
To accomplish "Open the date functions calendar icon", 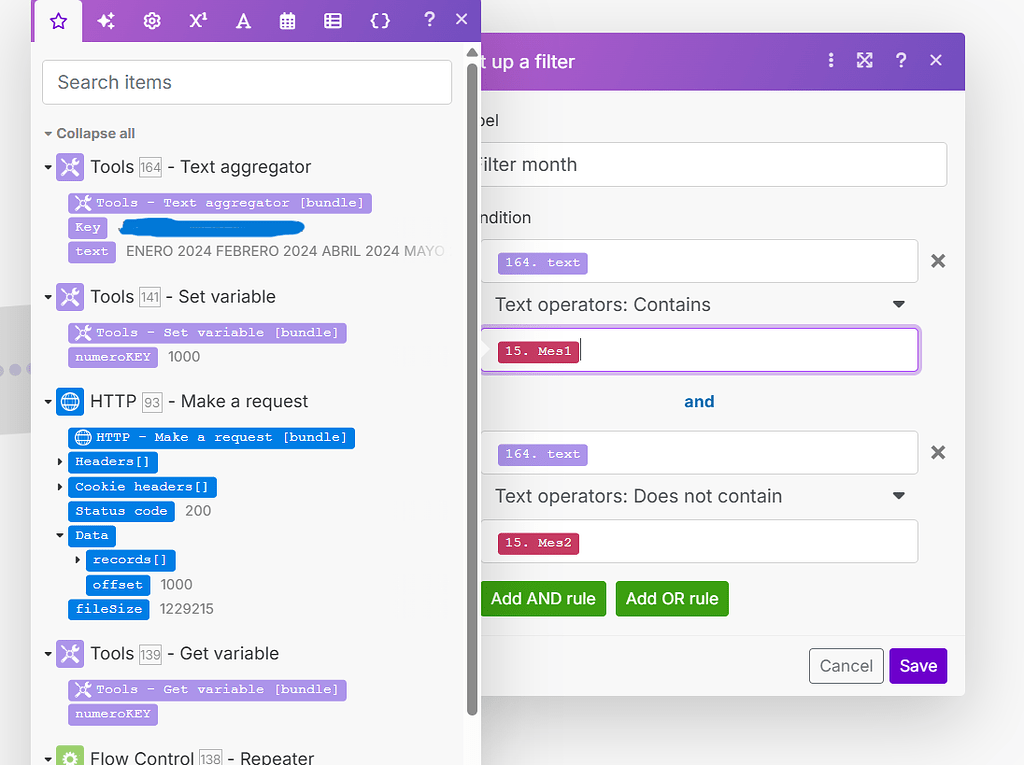I will pyautogui.click(x=287, y=20).
